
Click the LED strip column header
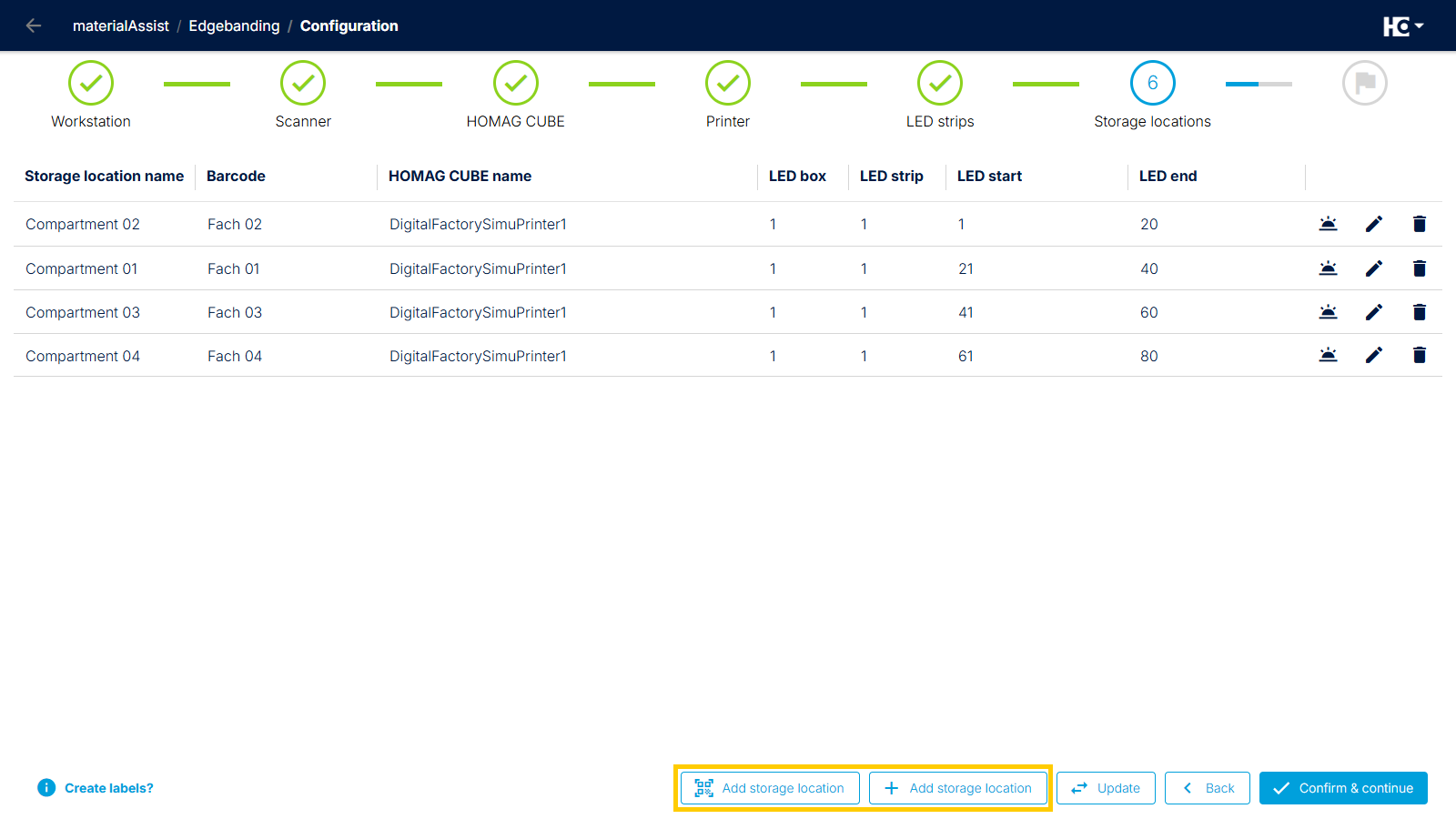[892, 177]
